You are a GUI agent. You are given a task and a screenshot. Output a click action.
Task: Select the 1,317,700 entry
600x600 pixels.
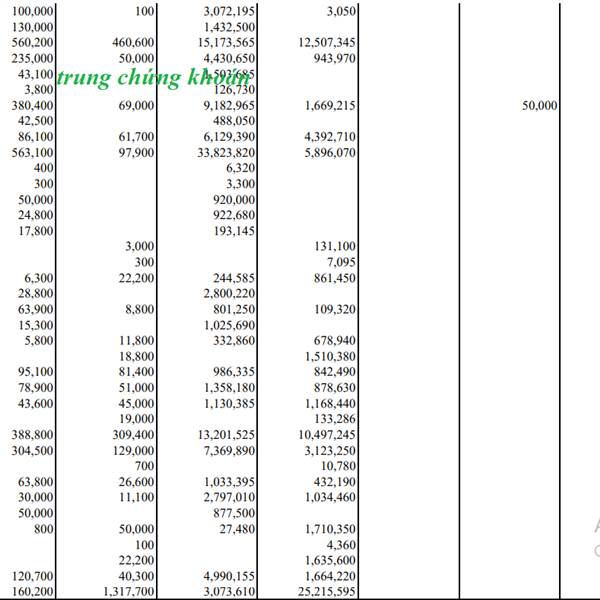[x=129, y=592]
